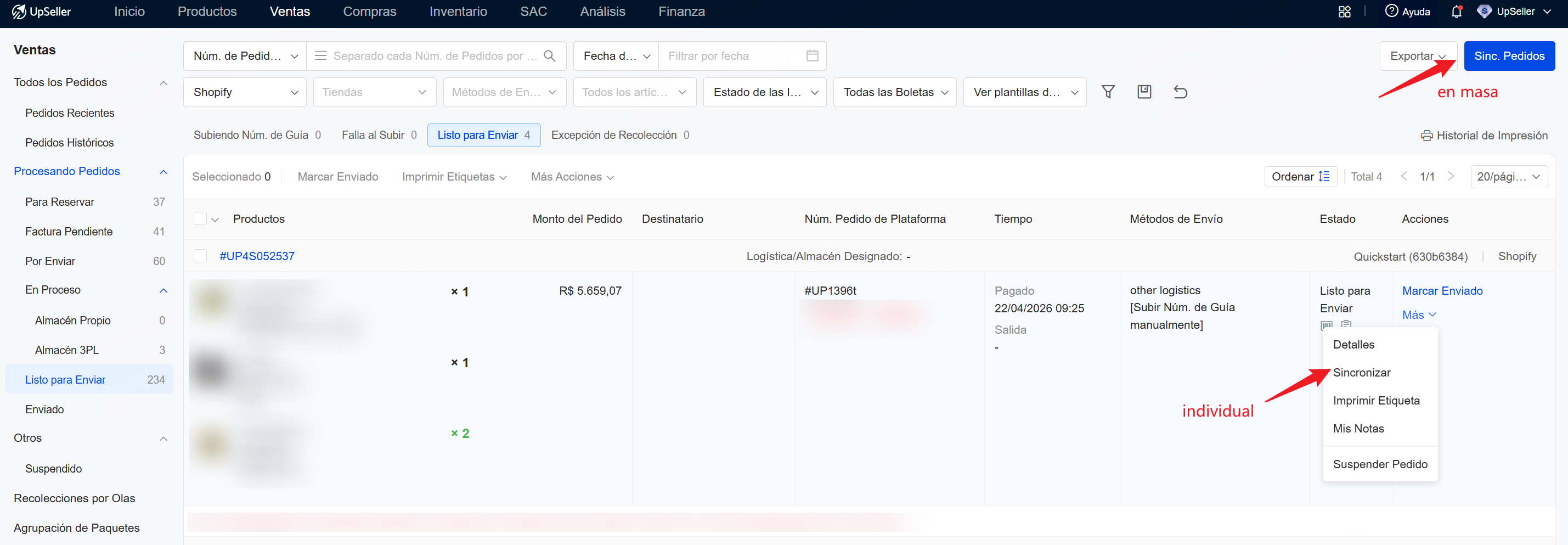The height and width of the screenshot is (545, 1568).
Task: Toggle the select-all checkbox in table header
Action: pyautogui.click(x=200, y=218)
